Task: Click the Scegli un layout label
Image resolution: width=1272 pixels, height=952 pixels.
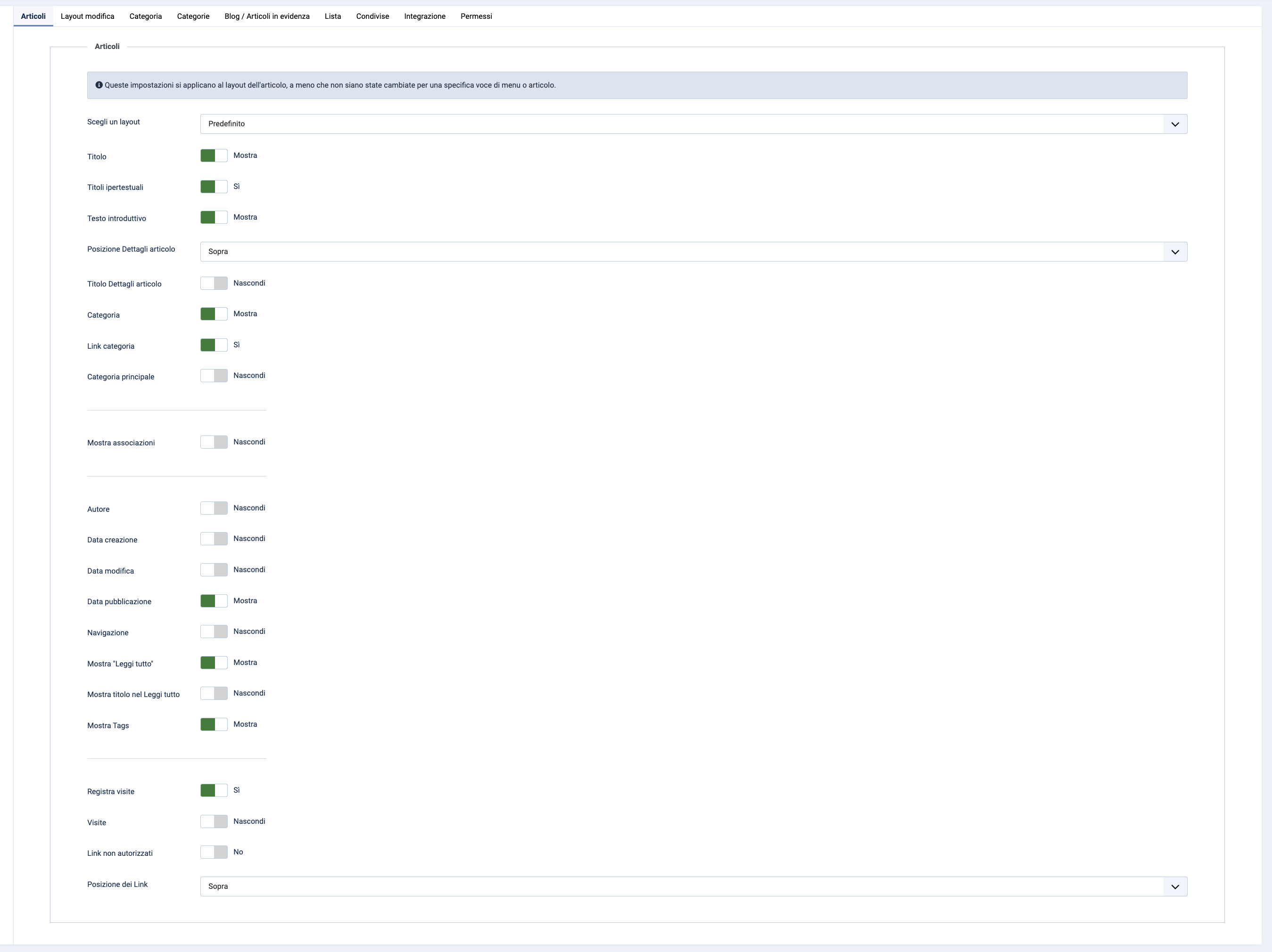Action: tap(113, 122)
